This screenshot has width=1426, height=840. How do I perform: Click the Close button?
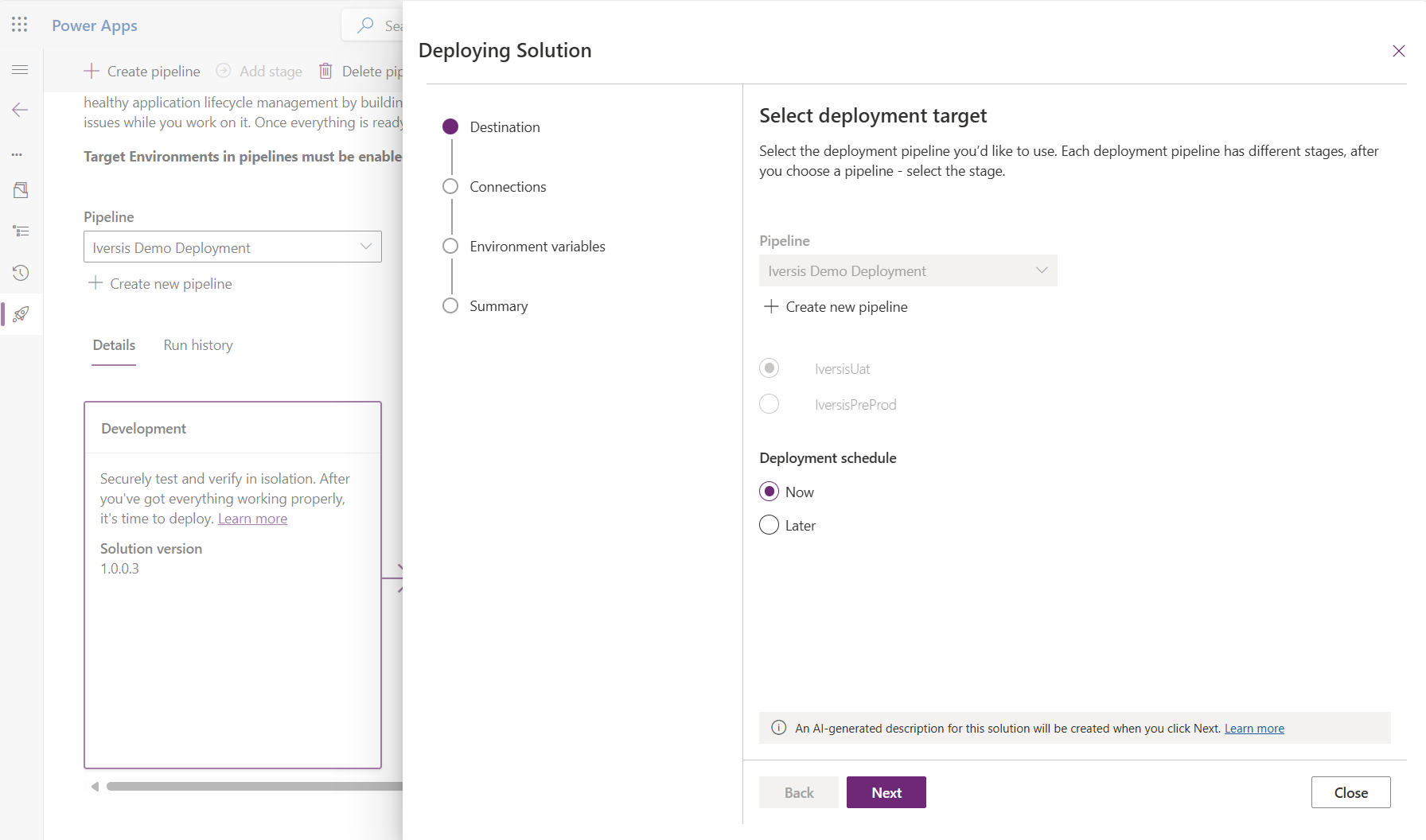[1351, 792]
